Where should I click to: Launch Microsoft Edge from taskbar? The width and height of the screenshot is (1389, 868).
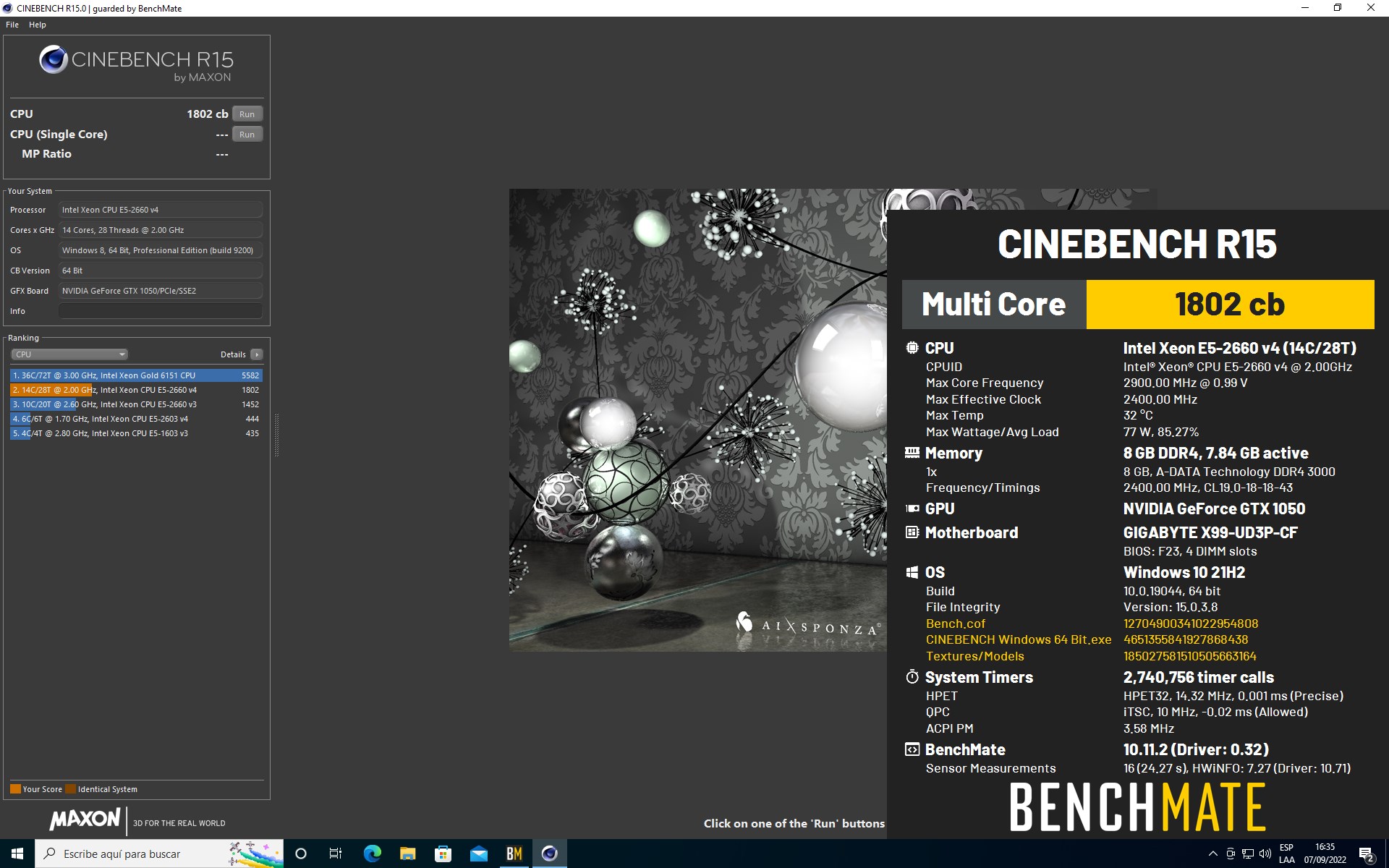tap(372, 854)
